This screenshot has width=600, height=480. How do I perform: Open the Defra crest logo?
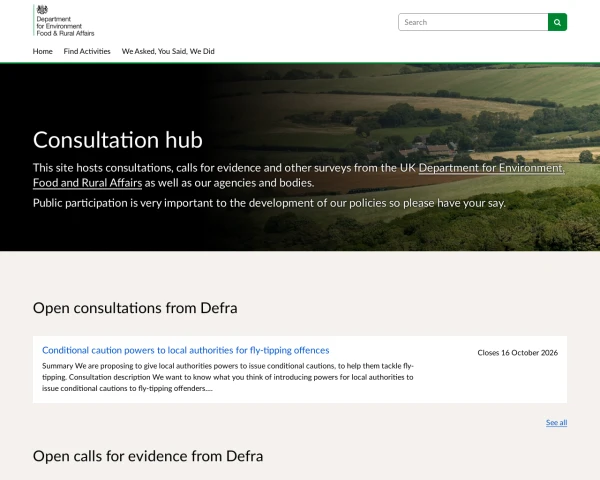point(64,21)
